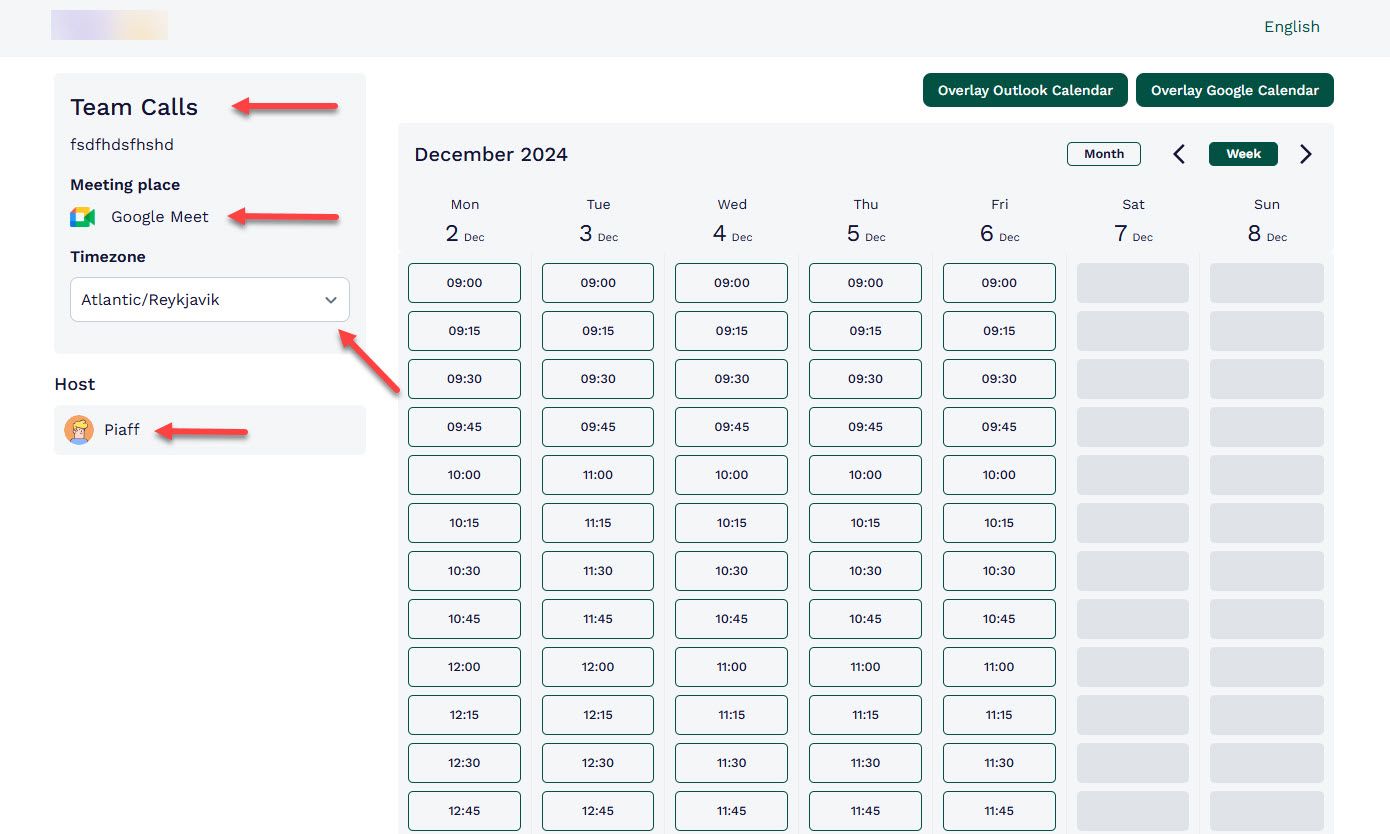Switch to Month view
The image size is (1390, 834).
click(x=1103, y=153)
